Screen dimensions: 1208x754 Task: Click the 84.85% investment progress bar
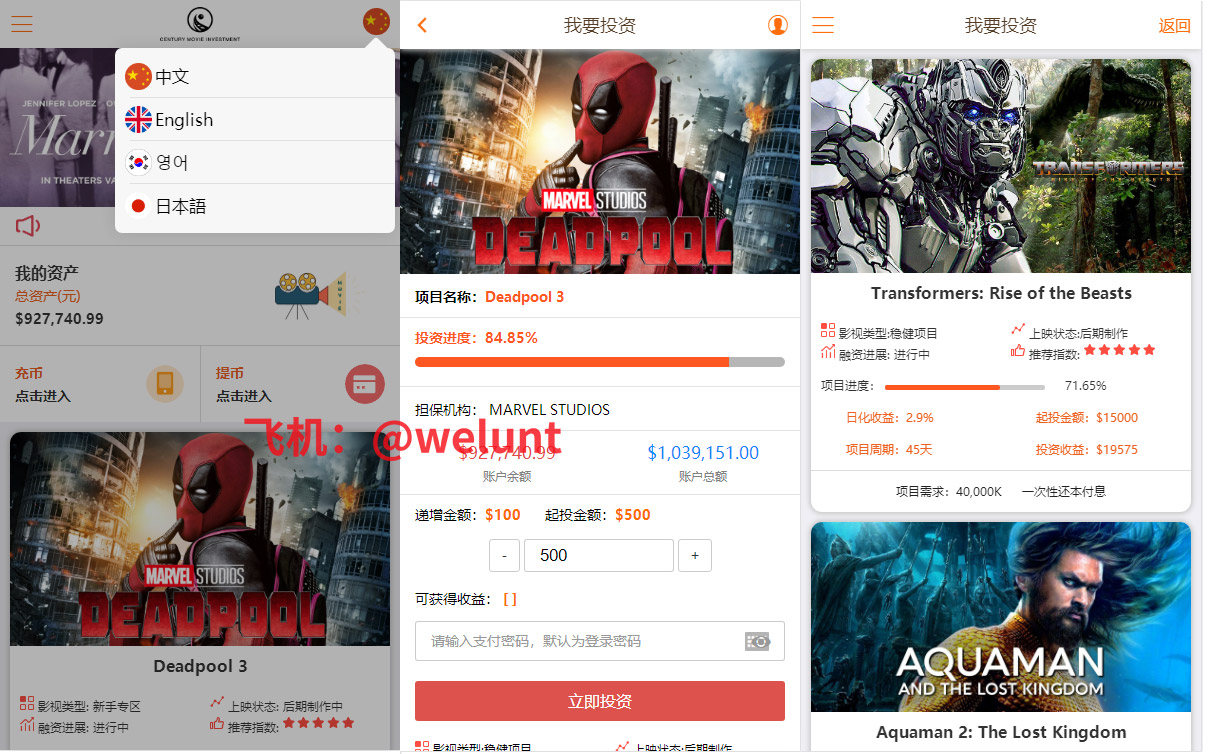[600, 362]
